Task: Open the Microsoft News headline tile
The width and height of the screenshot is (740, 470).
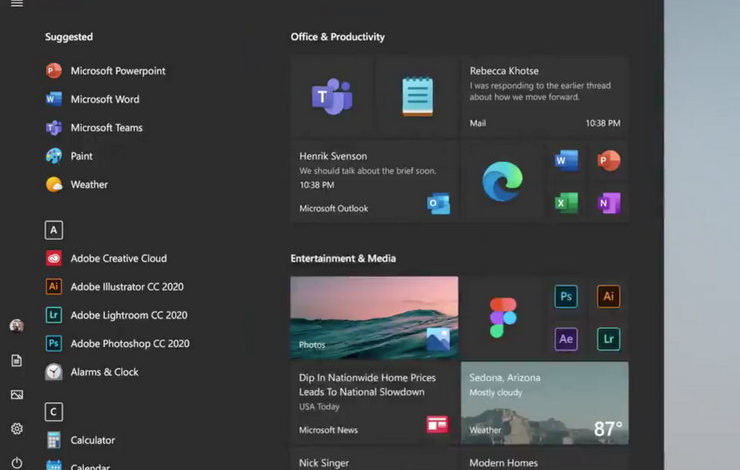Action: (374, 403)
